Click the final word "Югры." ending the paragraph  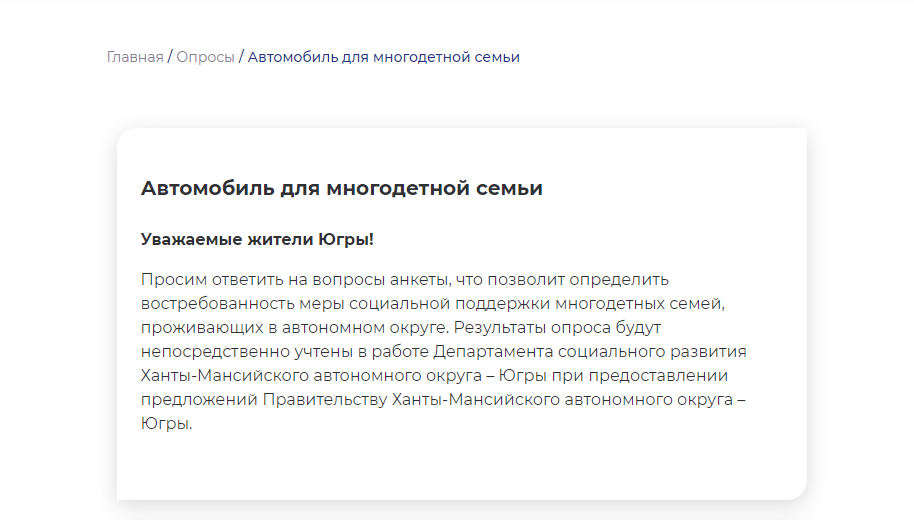pyautogui.click(x=166, y=423)
